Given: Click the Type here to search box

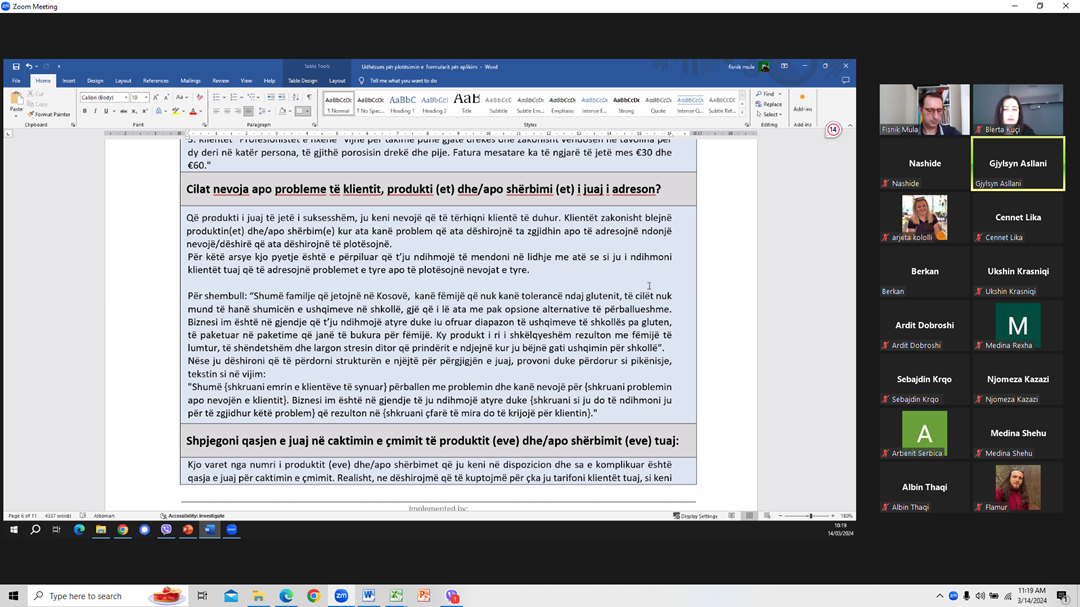Looking at the screenshot, I should pyautogui.click(x=109, y=596).
